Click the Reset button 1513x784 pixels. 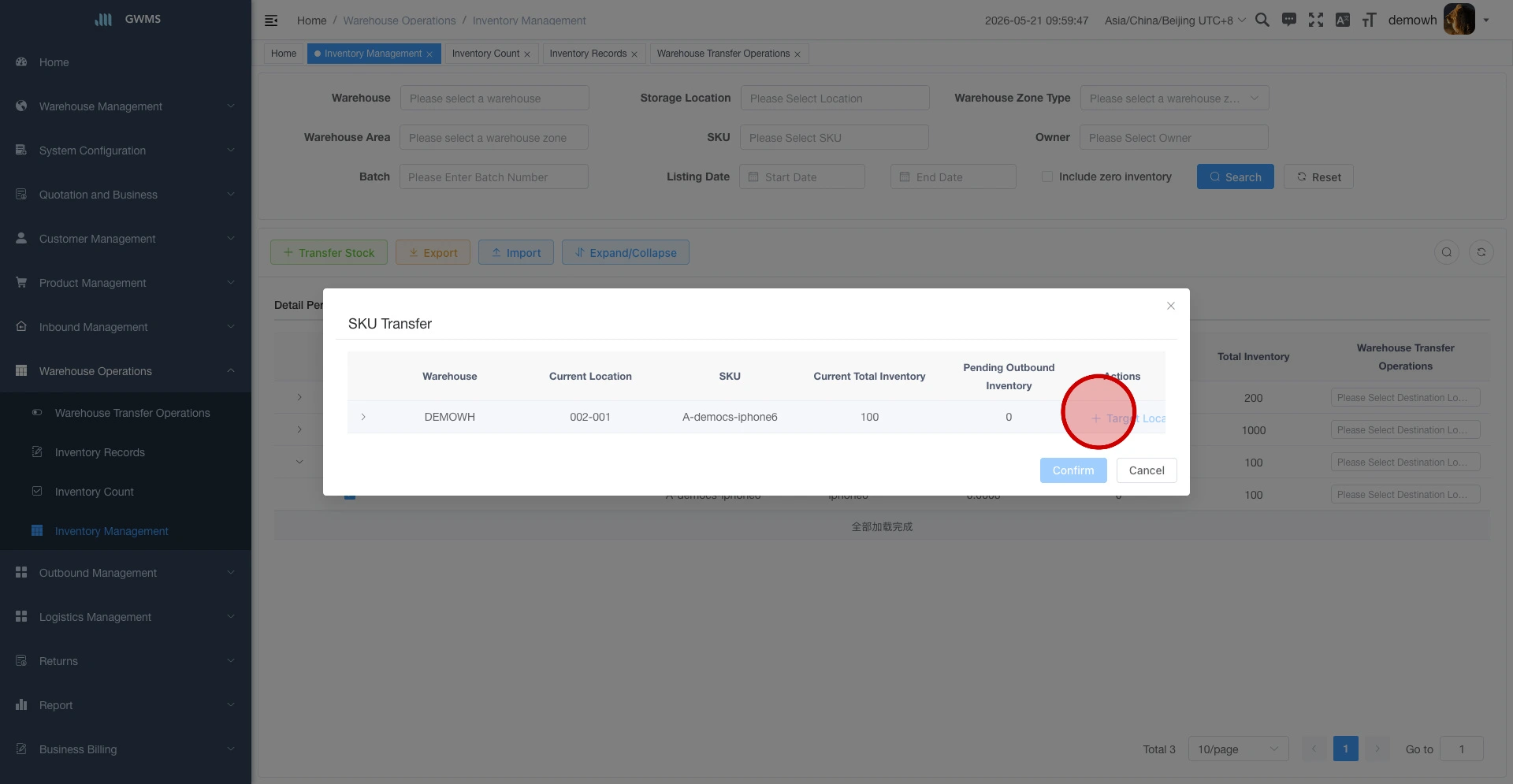click(1318, 177)
